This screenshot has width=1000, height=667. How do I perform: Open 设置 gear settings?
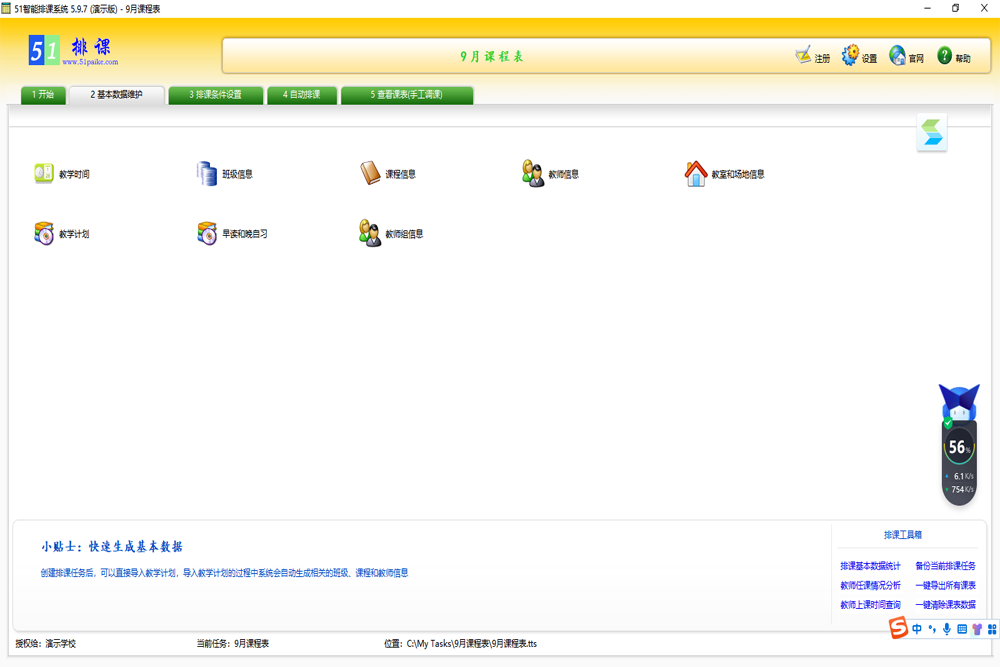point(850,56)
